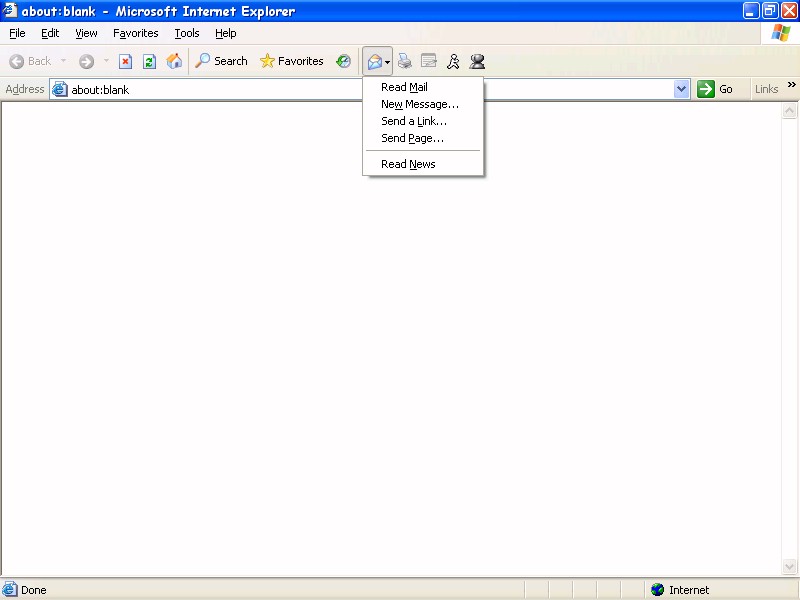800x600 pixels.
Task: Open the Favorites star toolbar button
Action: pos(291,61)
